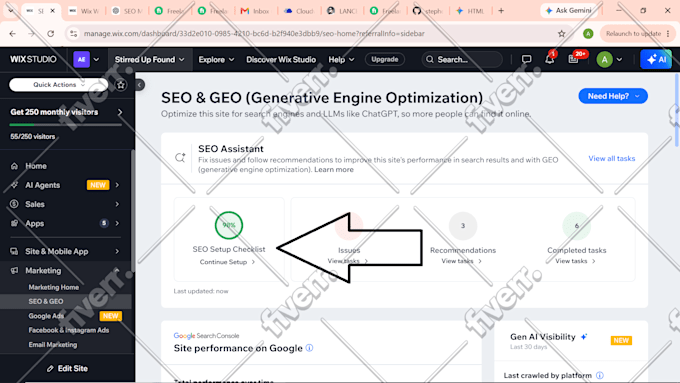Screen dimensions: 680x383
Task: Open a new browser tab with the plus icon
Action: (501, 10)
